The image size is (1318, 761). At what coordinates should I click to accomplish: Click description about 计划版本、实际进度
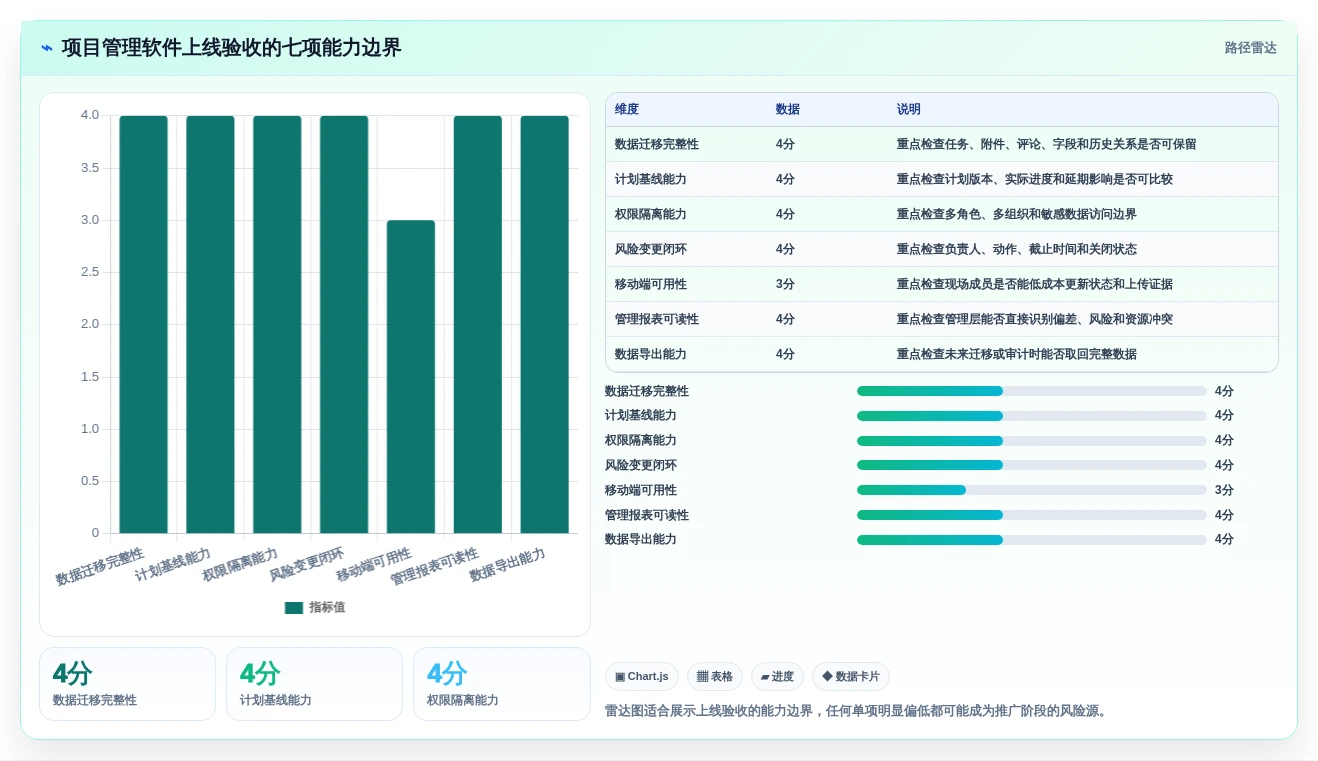1035,179
